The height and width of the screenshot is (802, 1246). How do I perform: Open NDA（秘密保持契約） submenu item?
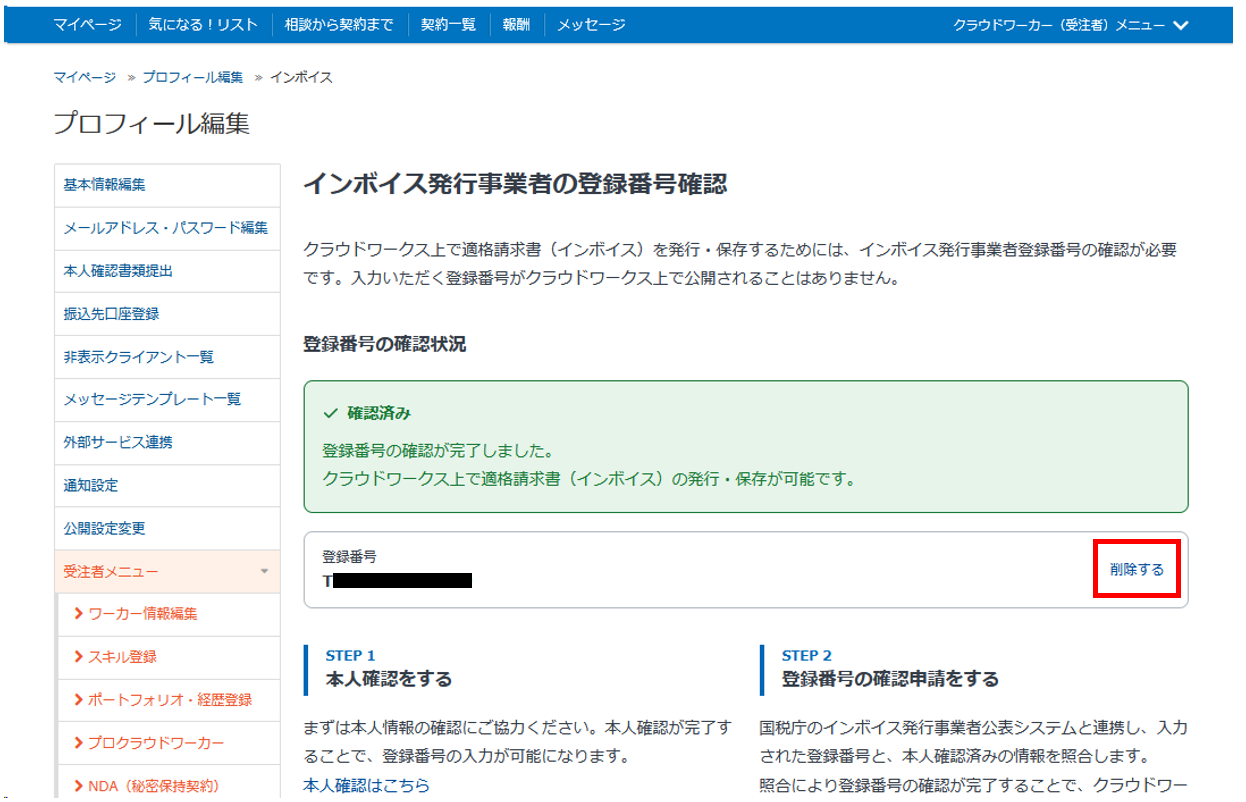tap(169, 785)
